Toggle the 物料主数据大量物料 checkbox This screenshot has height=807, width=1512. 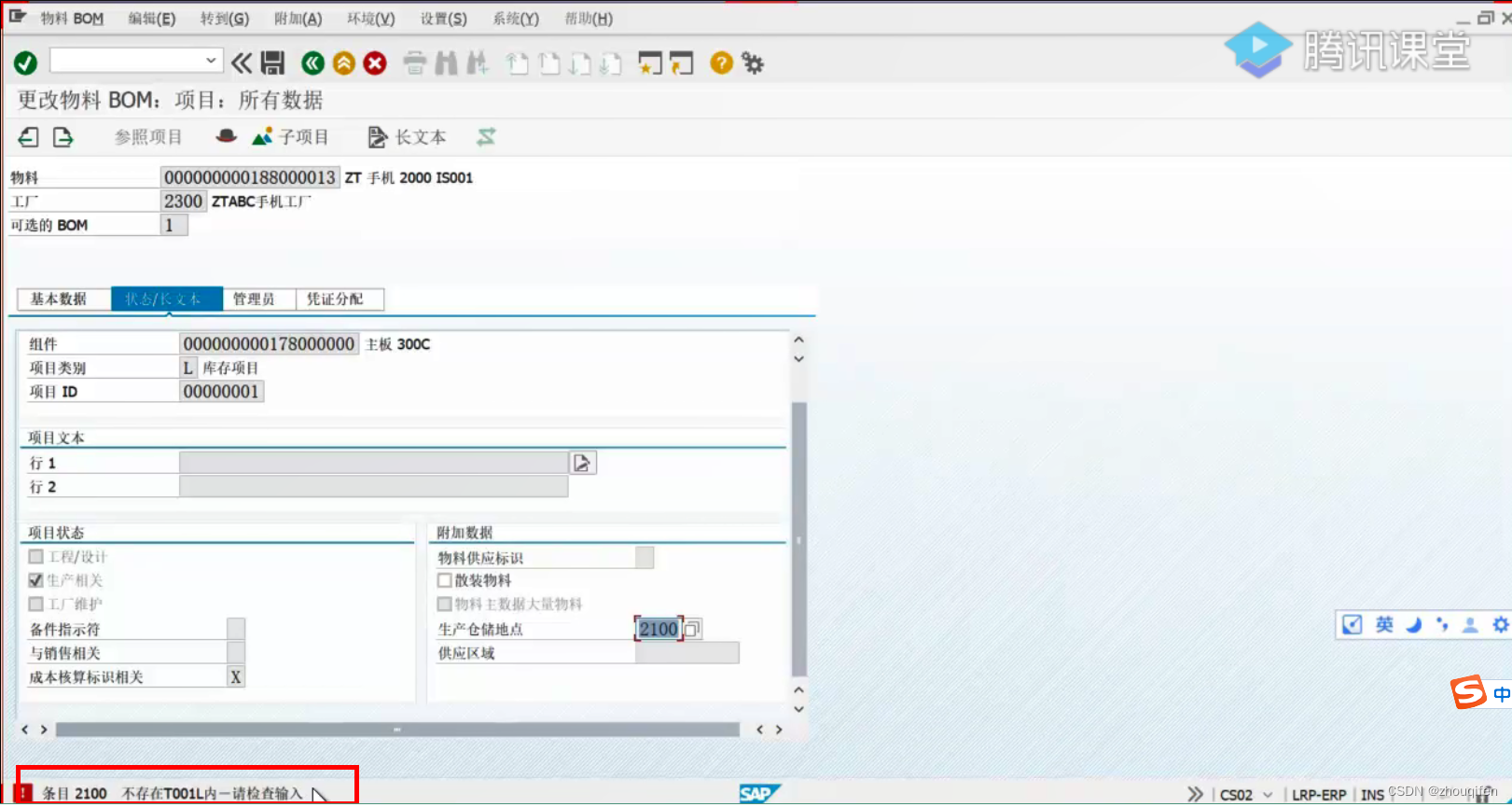[445, 604]
